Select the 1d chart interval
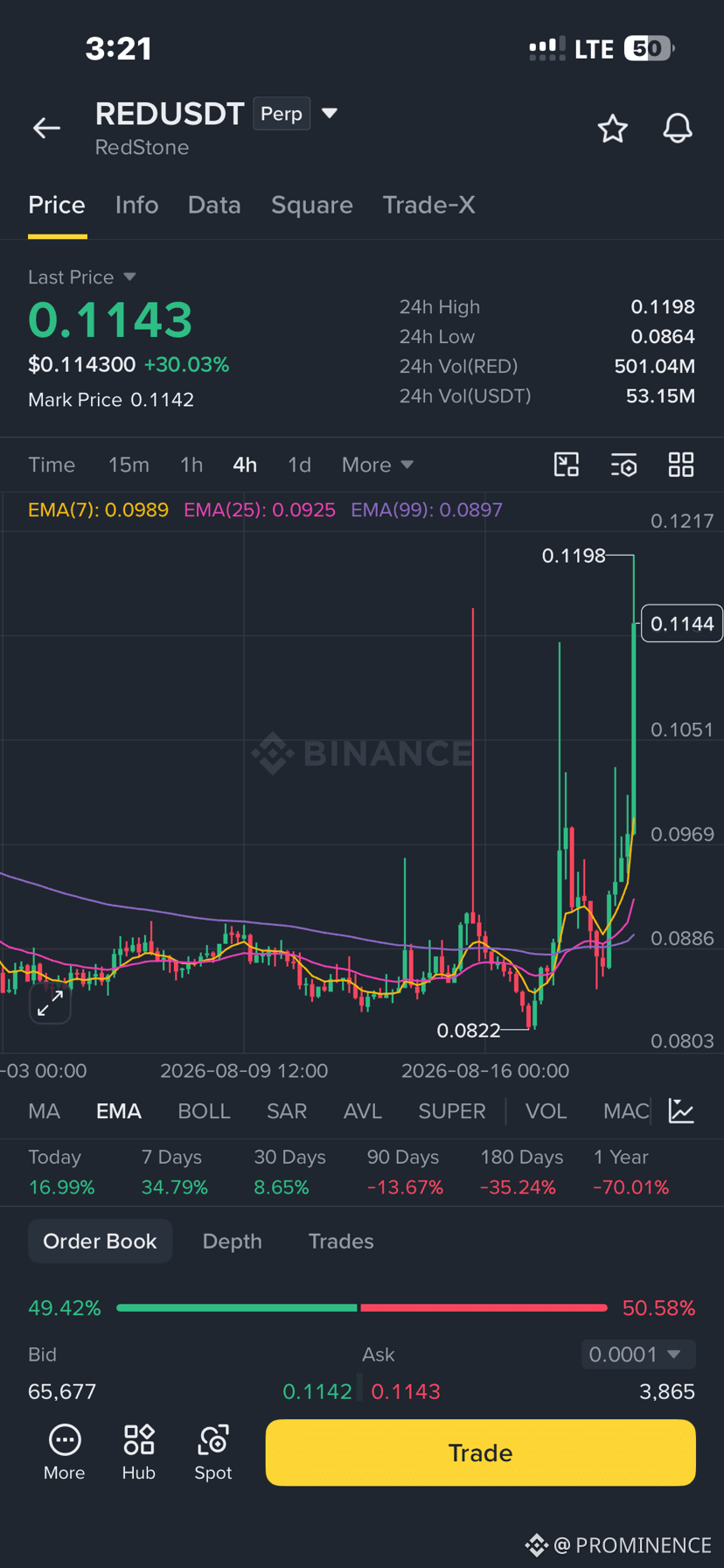 point(299,465)
